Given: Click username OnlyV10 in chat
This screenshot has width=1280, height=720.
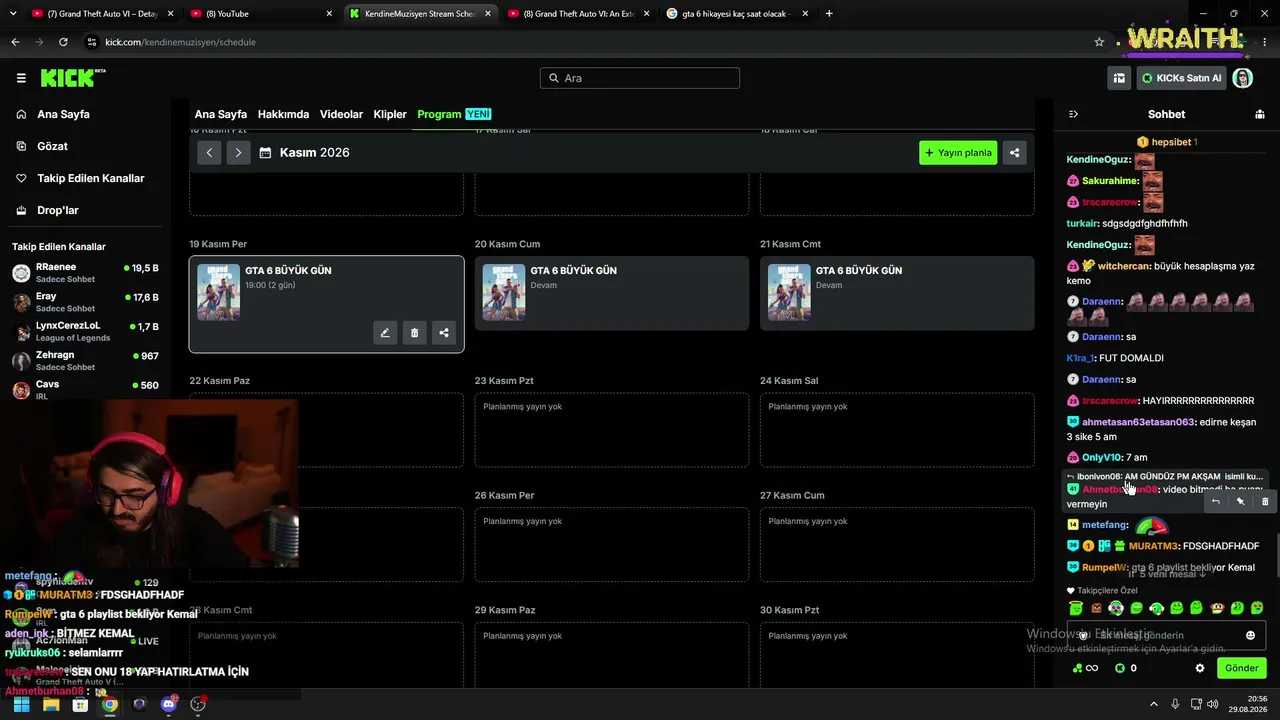Looking at the screenshot, I should pos(1101,458).
